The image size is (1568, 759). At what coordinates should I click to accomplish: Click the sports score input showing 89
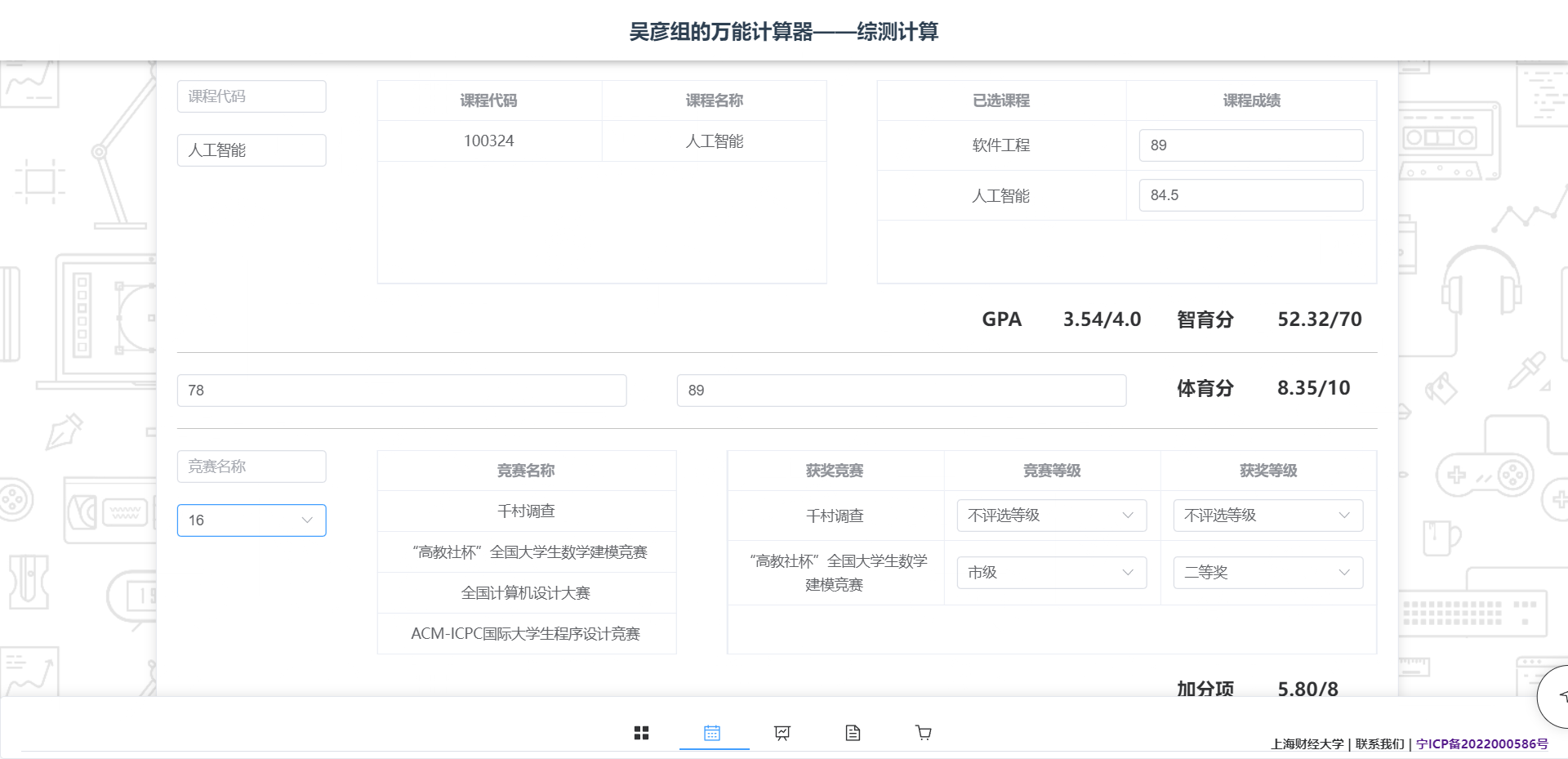pos(902,391)
